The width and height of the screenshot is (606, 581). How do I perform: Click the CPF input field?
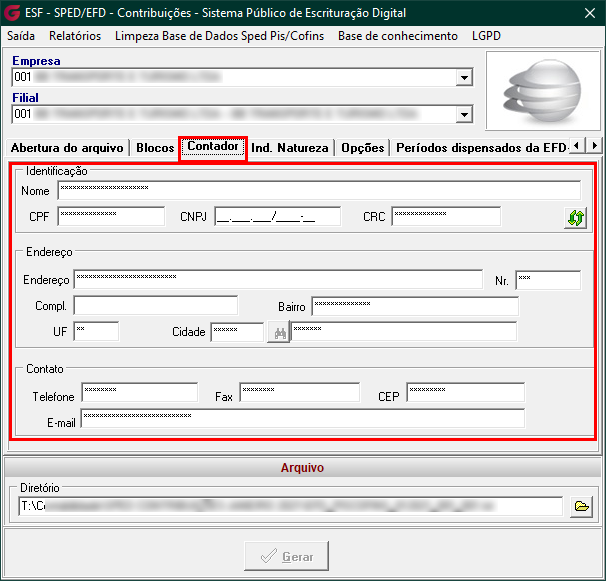click(111, 216)
